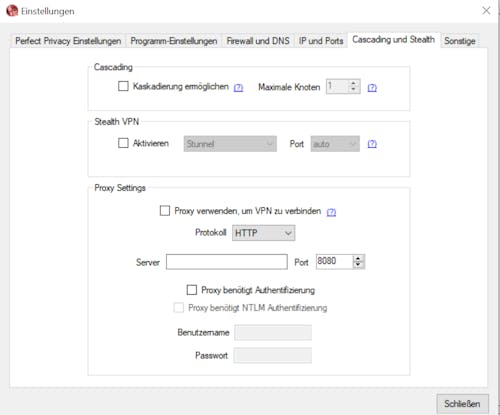This screenshot has height=415, width=500.
Task: Toggle the Stealth VPN Aktivieren checkbox
Action: tap(123, 143)
